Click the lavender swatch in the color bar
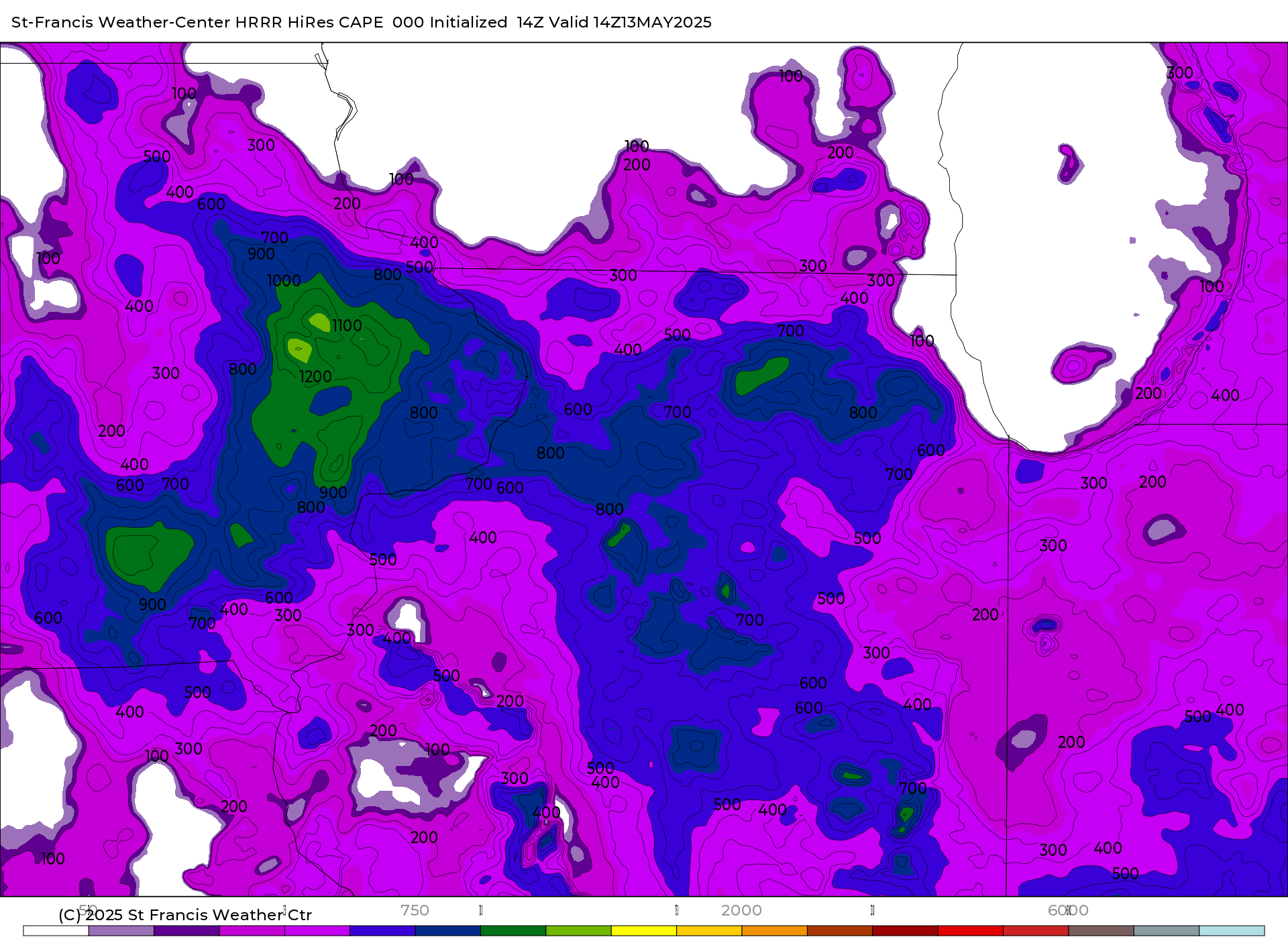 (x=121, y=931)
